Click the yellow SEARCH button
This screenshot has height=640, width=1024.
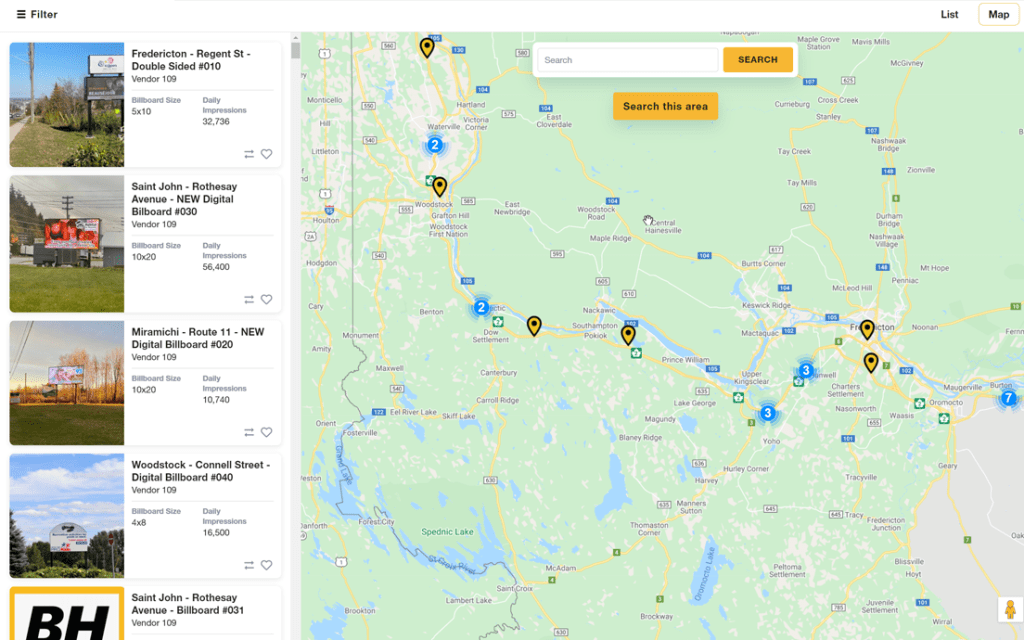[758, 59]
